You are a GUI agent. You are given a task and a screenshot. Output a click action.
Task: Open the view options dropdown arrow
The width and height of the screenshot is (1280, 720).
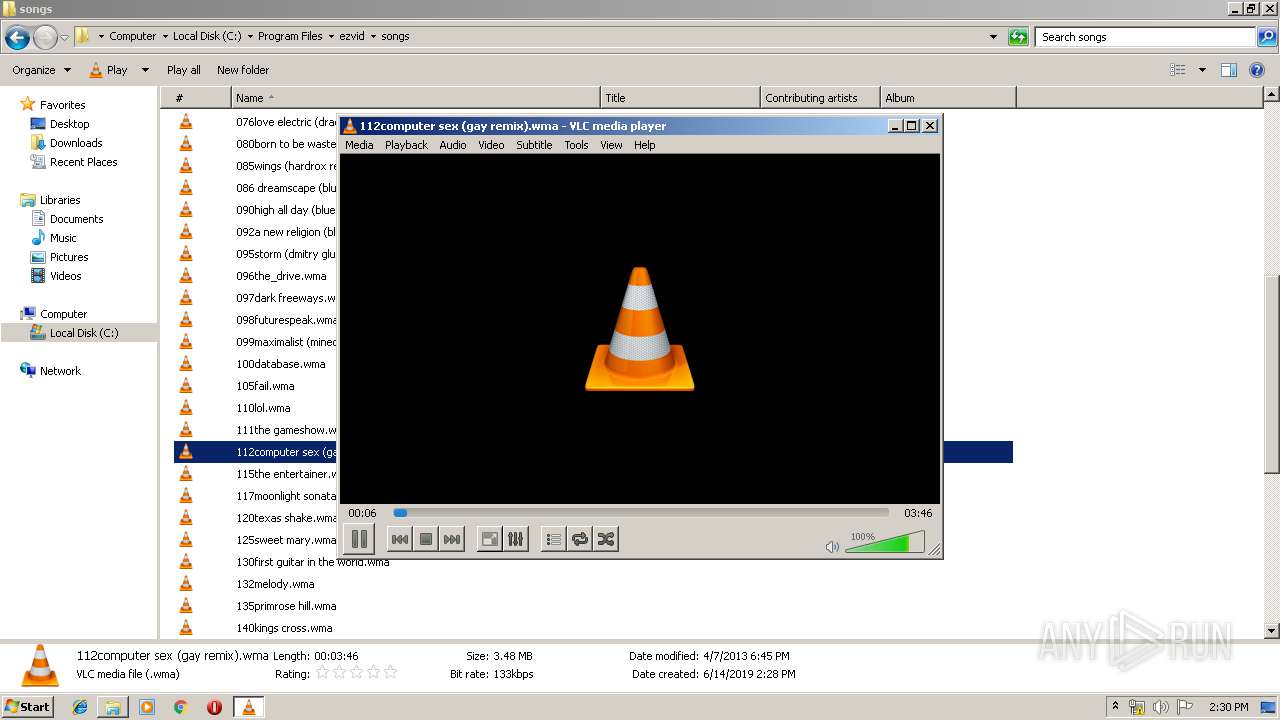click(x=1202, y=70)
